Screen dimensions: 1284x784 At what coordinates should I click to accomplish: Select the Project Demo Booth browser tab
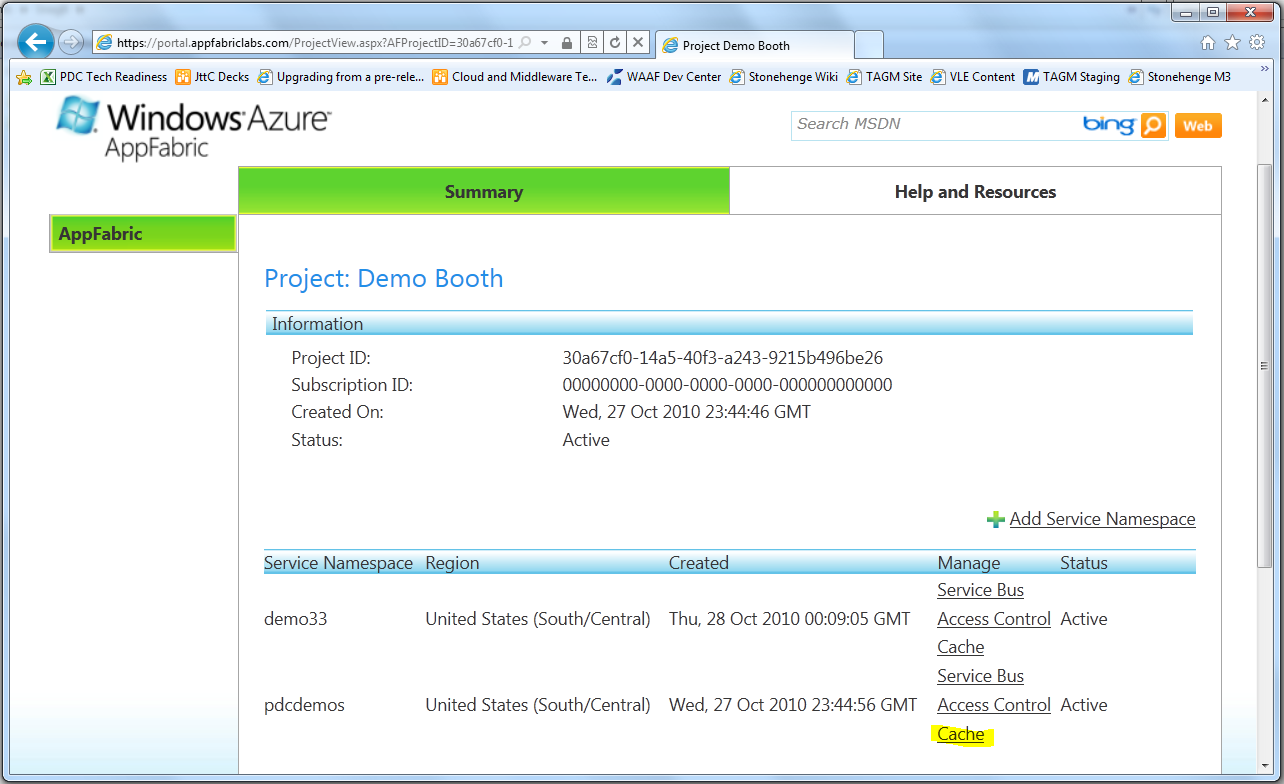(x=754, y=45)
